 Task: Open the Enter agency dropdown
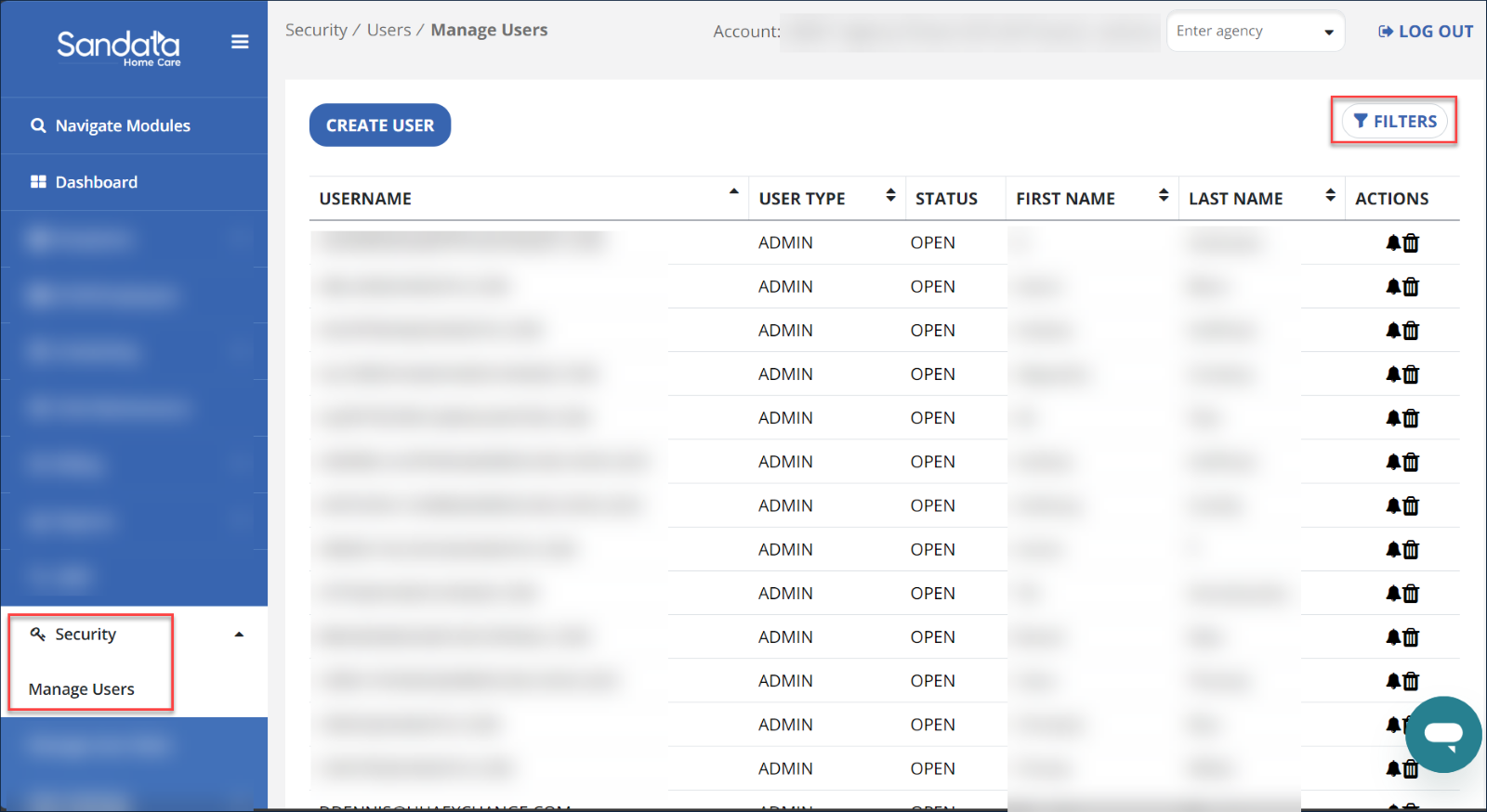(x=1255, y=32)
